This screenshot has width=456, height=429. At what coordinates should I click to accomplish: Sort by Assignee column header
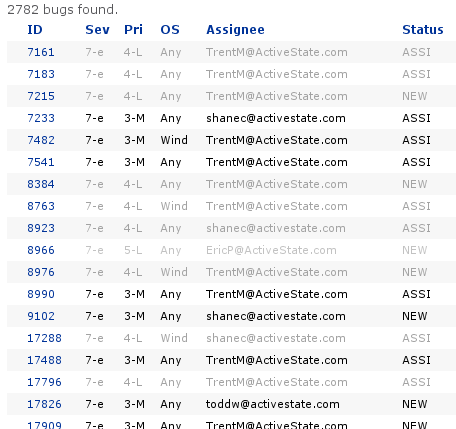tap(235, 30)
